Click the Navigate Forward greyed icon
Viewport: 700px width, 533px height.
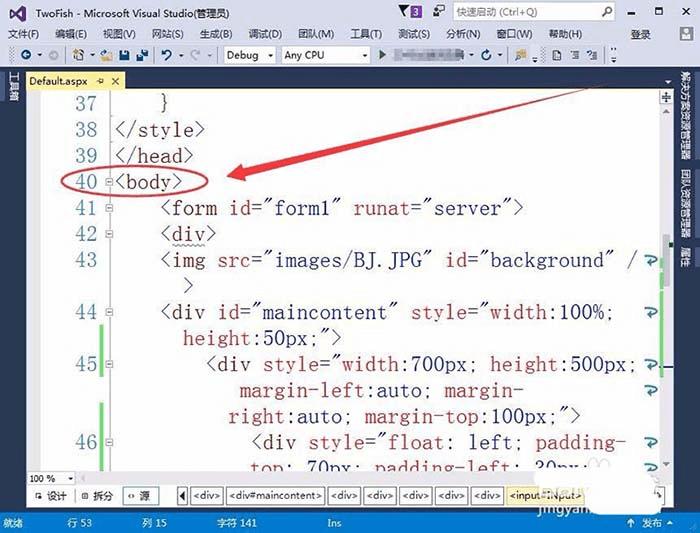53,55
